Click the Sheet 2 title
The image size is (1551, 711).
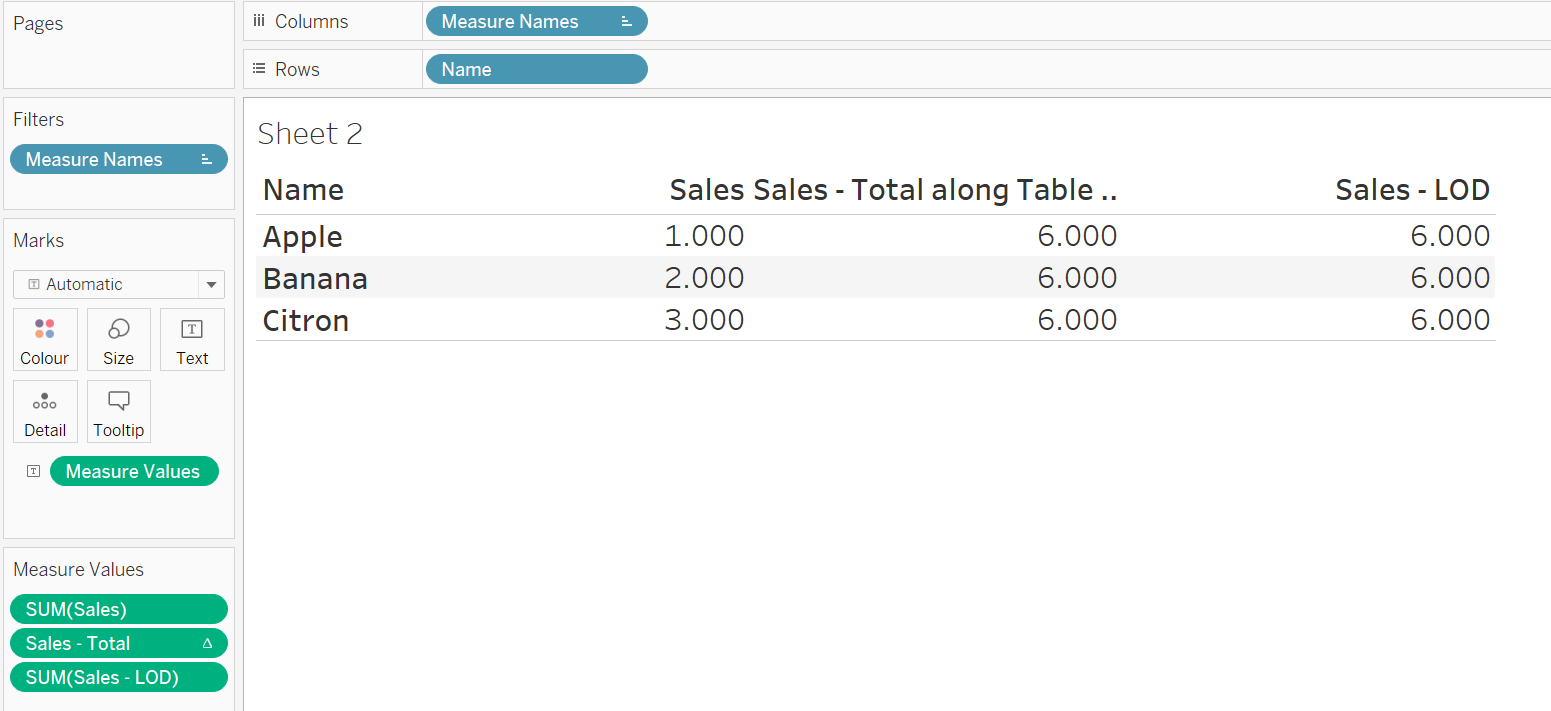(x=310, y=133)
